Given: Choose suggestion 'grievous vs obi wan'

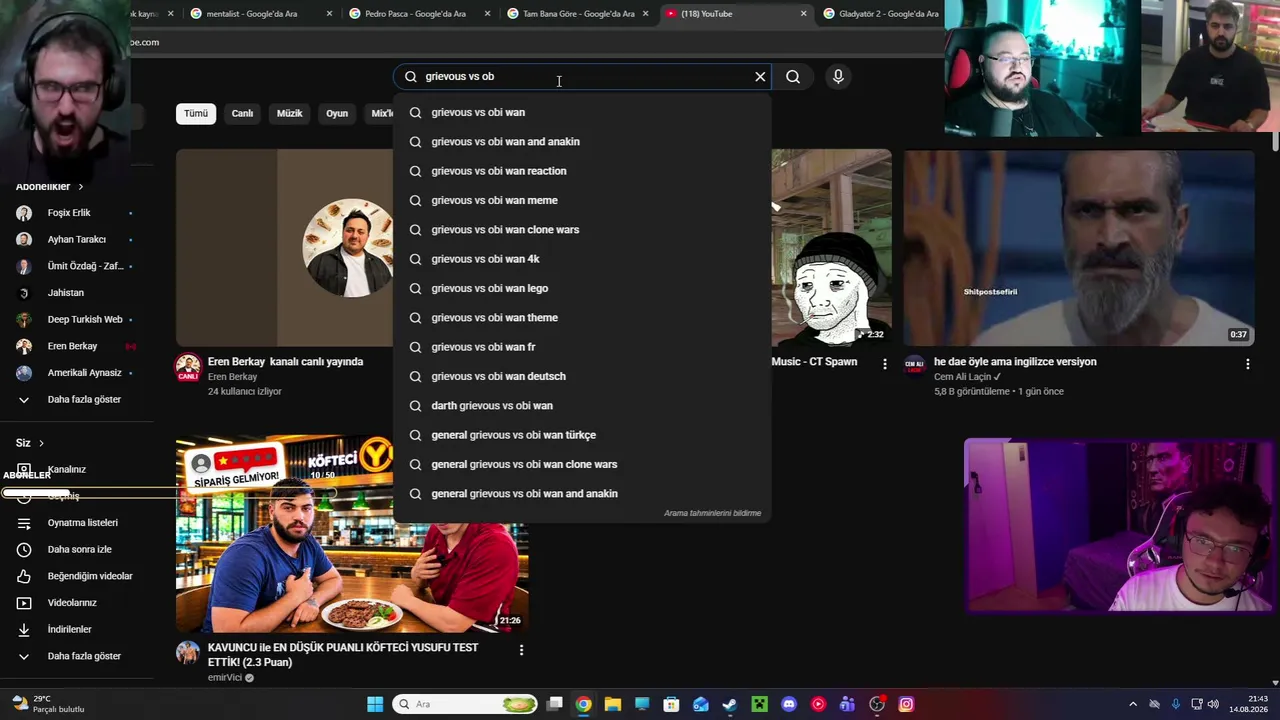Looking at the screenshot, I should [582, 112].
